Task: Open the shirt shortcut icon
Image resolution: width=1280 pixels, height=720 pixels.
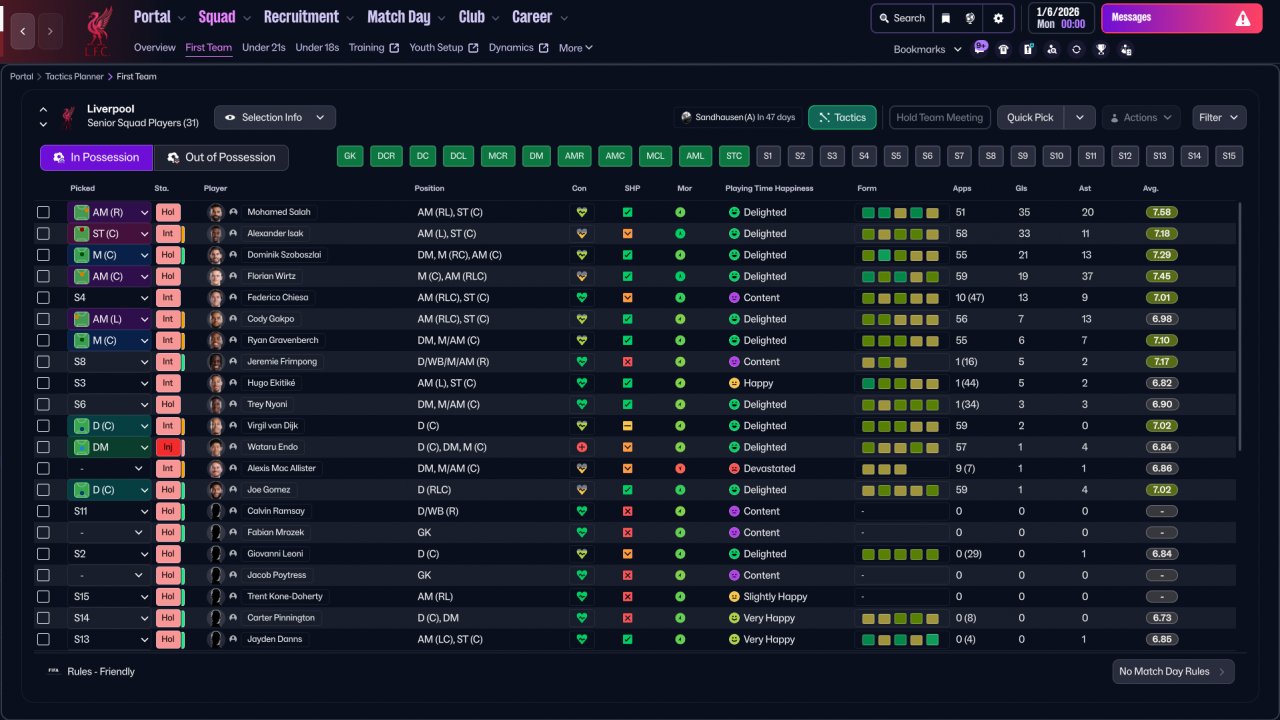Action: (x=1003, y=49)
